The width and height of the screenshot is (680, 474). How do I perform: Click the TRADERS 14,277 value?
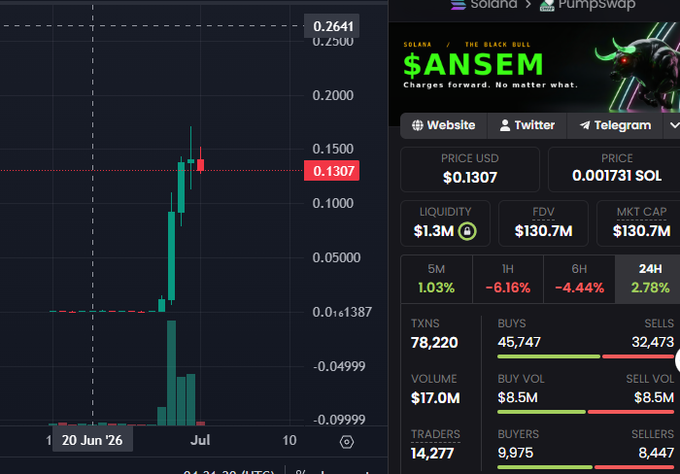coord(432,453)
